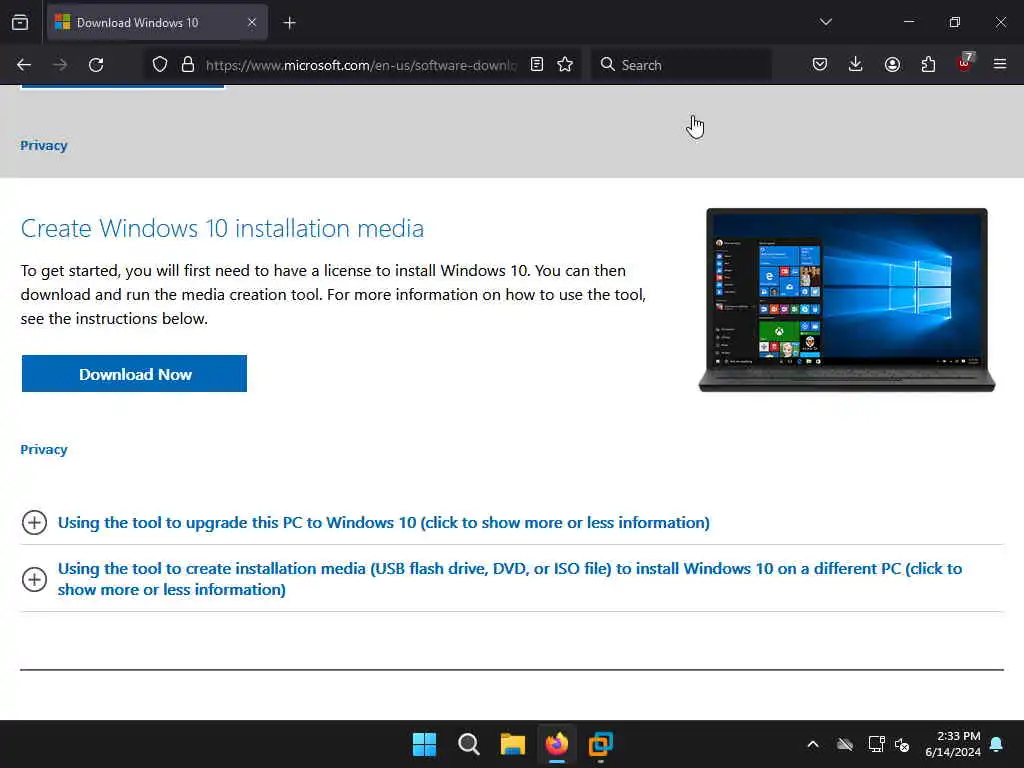
Task: Click the OneDrive cloud tray icon
Action: click(x=845, y=744)
